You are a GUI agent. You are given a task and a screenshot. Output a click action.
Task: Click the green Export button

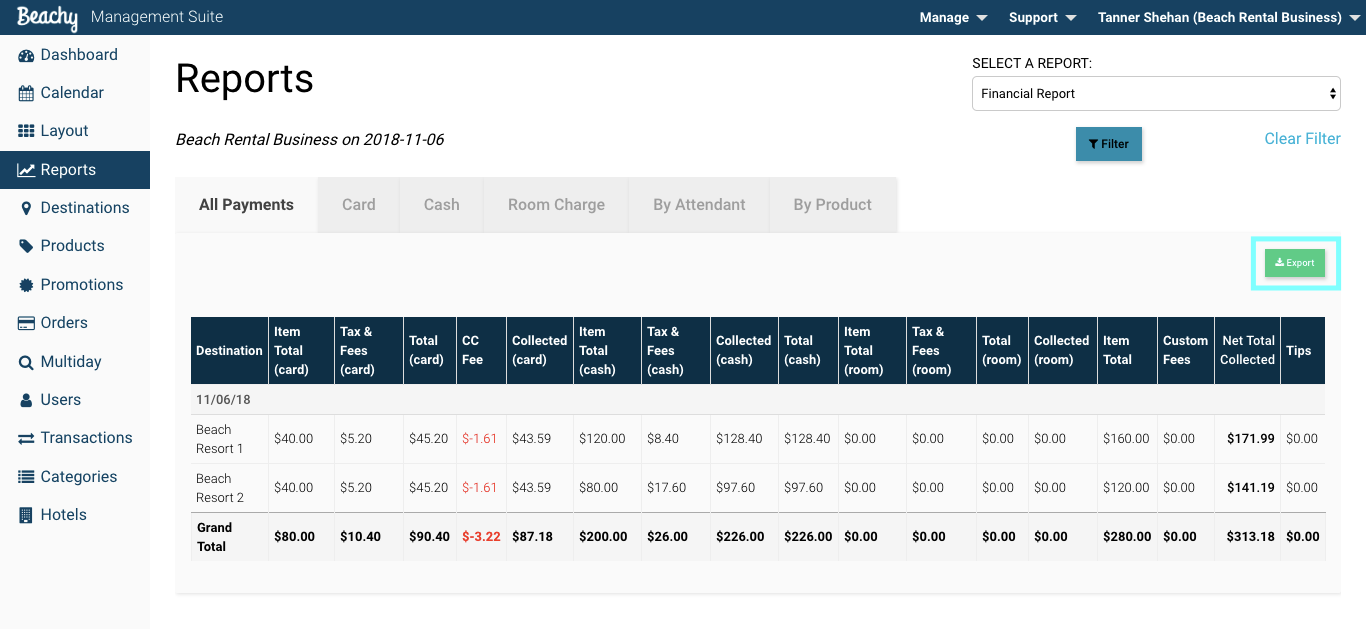point(1295,263)
